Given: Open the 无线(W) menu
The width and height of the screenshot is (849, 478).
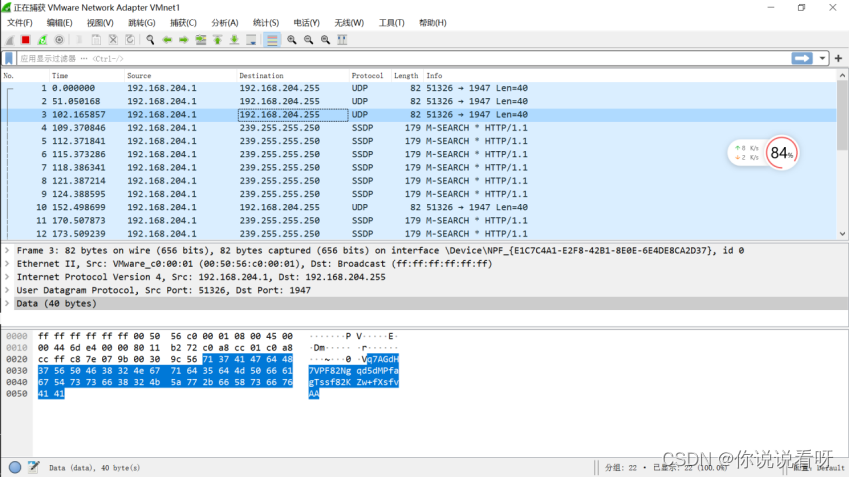Looking at the screenshot, I should click(349, 23).
